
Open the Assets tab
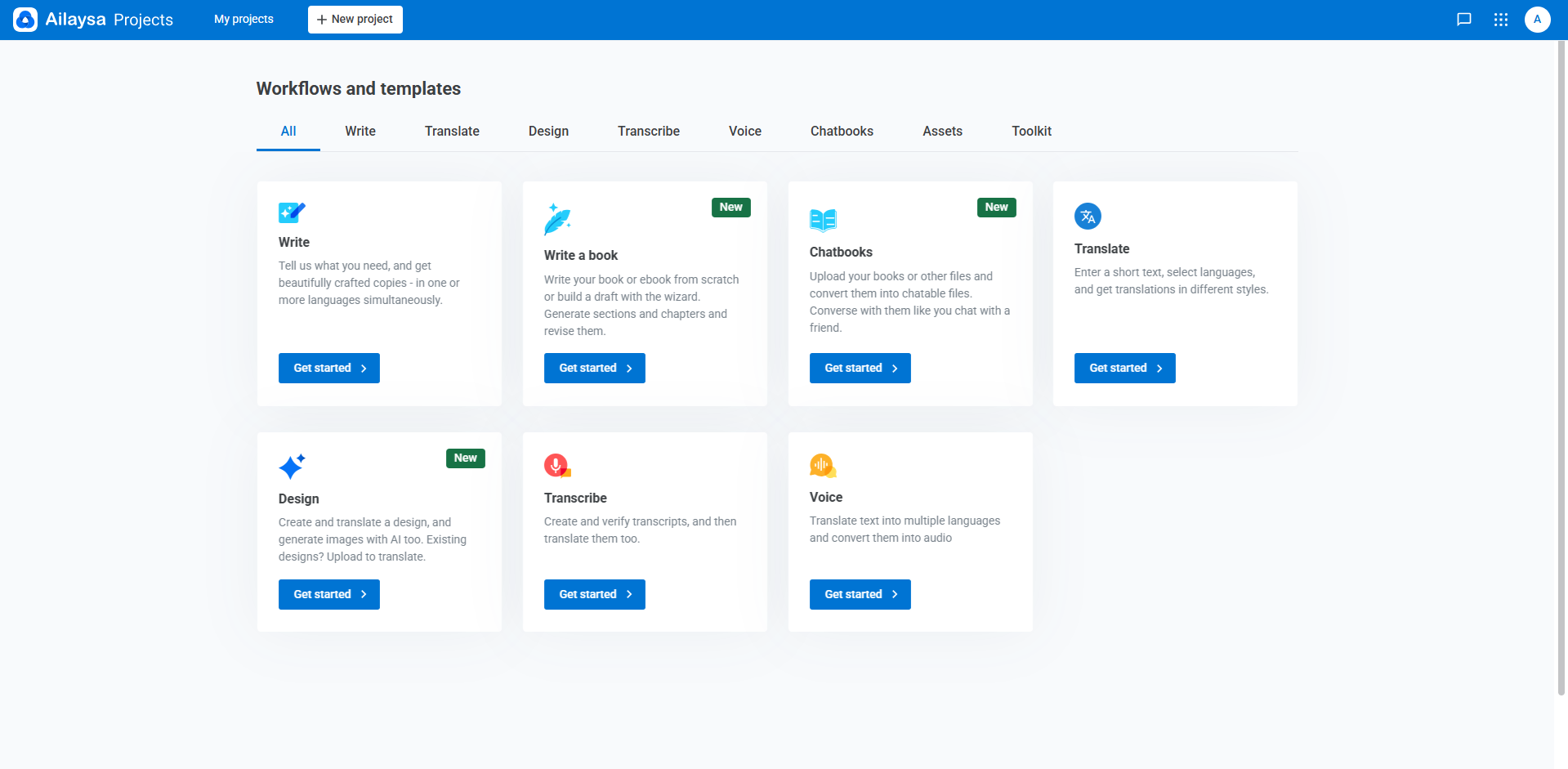(942, 131)
